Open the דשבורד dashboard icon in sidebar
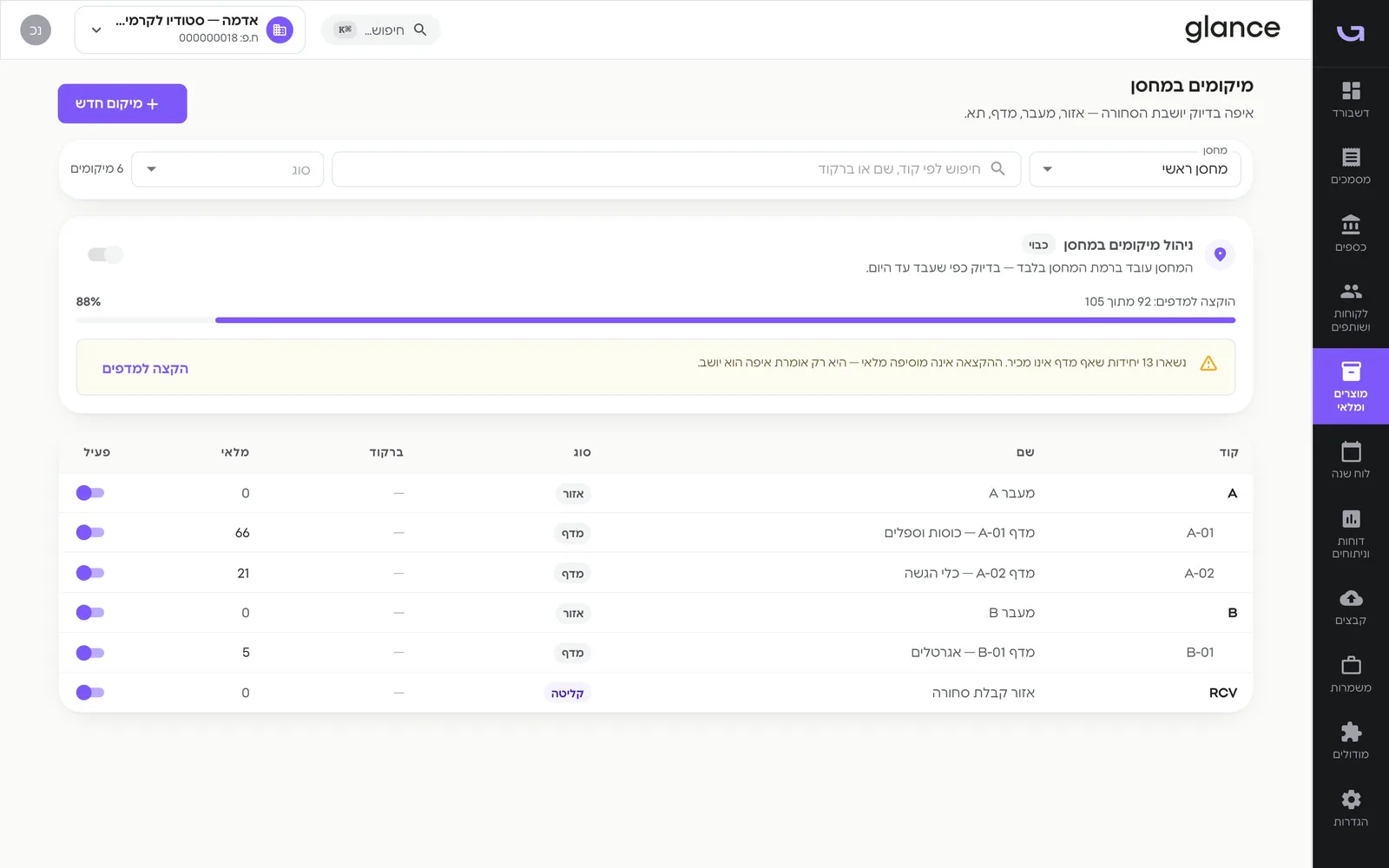The image size is (1389, 868). pyautogui.click(x=1351, y=91)
